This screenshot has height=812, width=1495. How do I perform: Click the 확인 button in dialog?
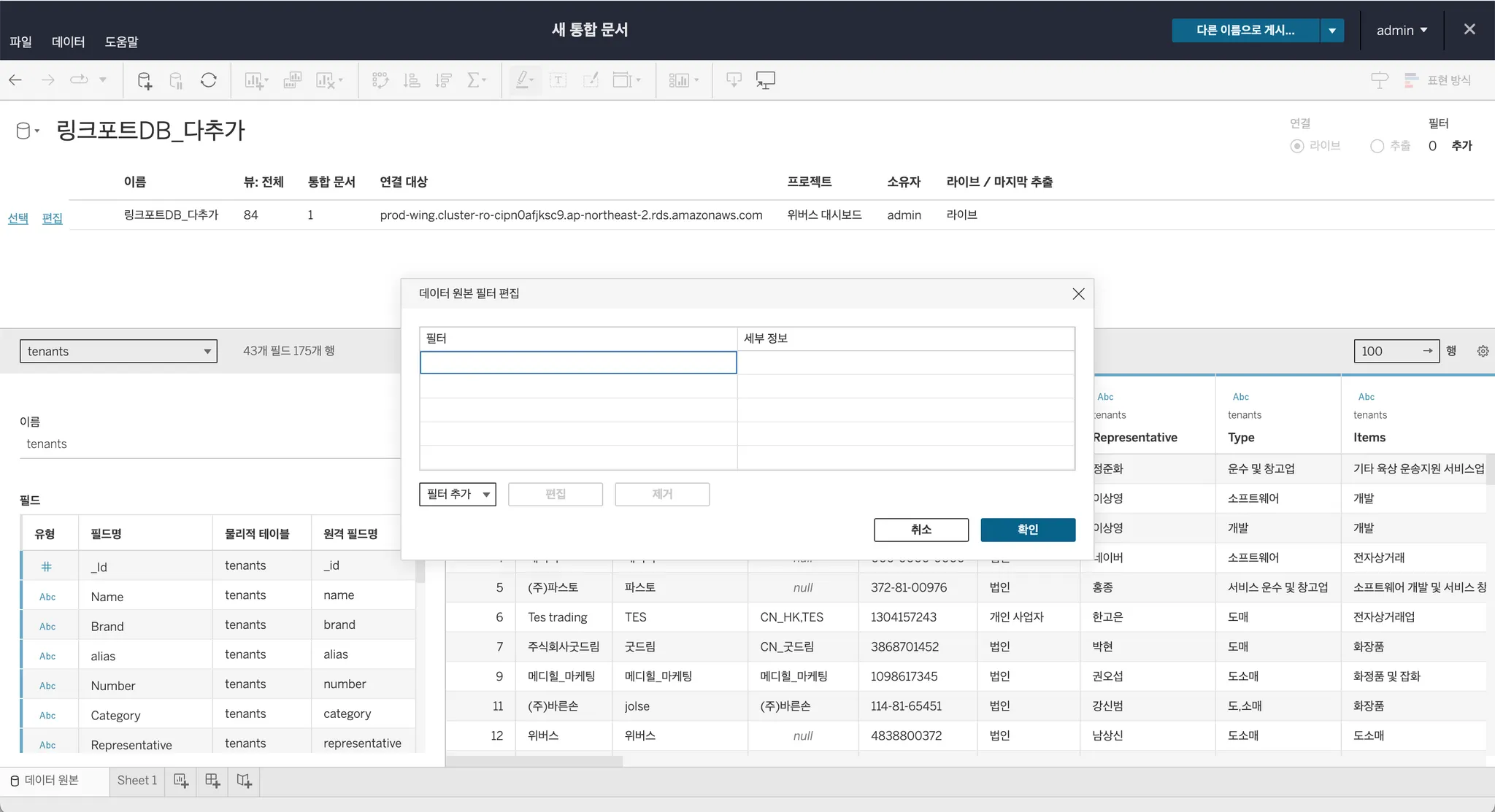click(x=1027, y=530)
